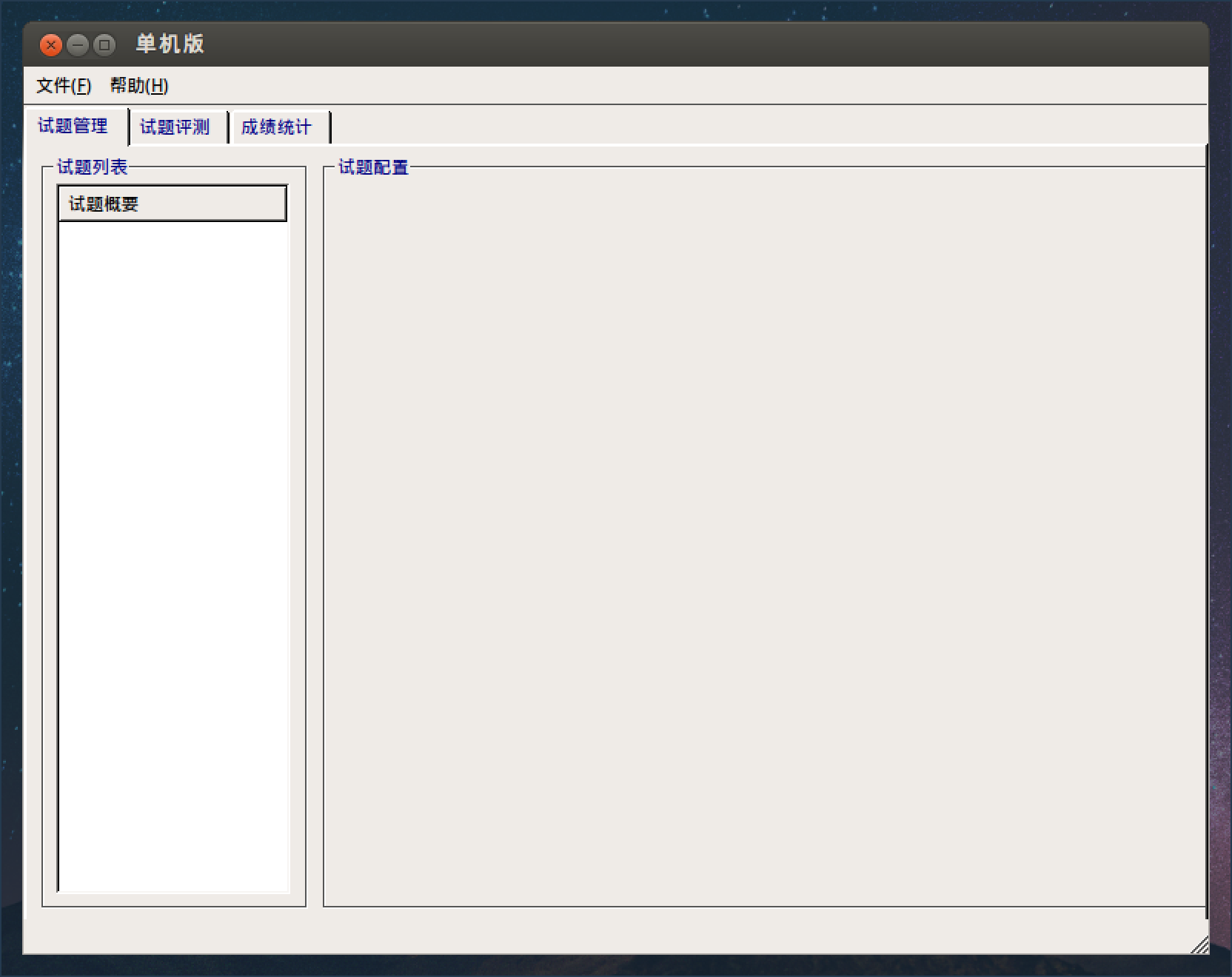Viewport: 1232px width, 977px height.
Task: Click blank tab strip right of 成绩统计
Action: coord(740,126)
